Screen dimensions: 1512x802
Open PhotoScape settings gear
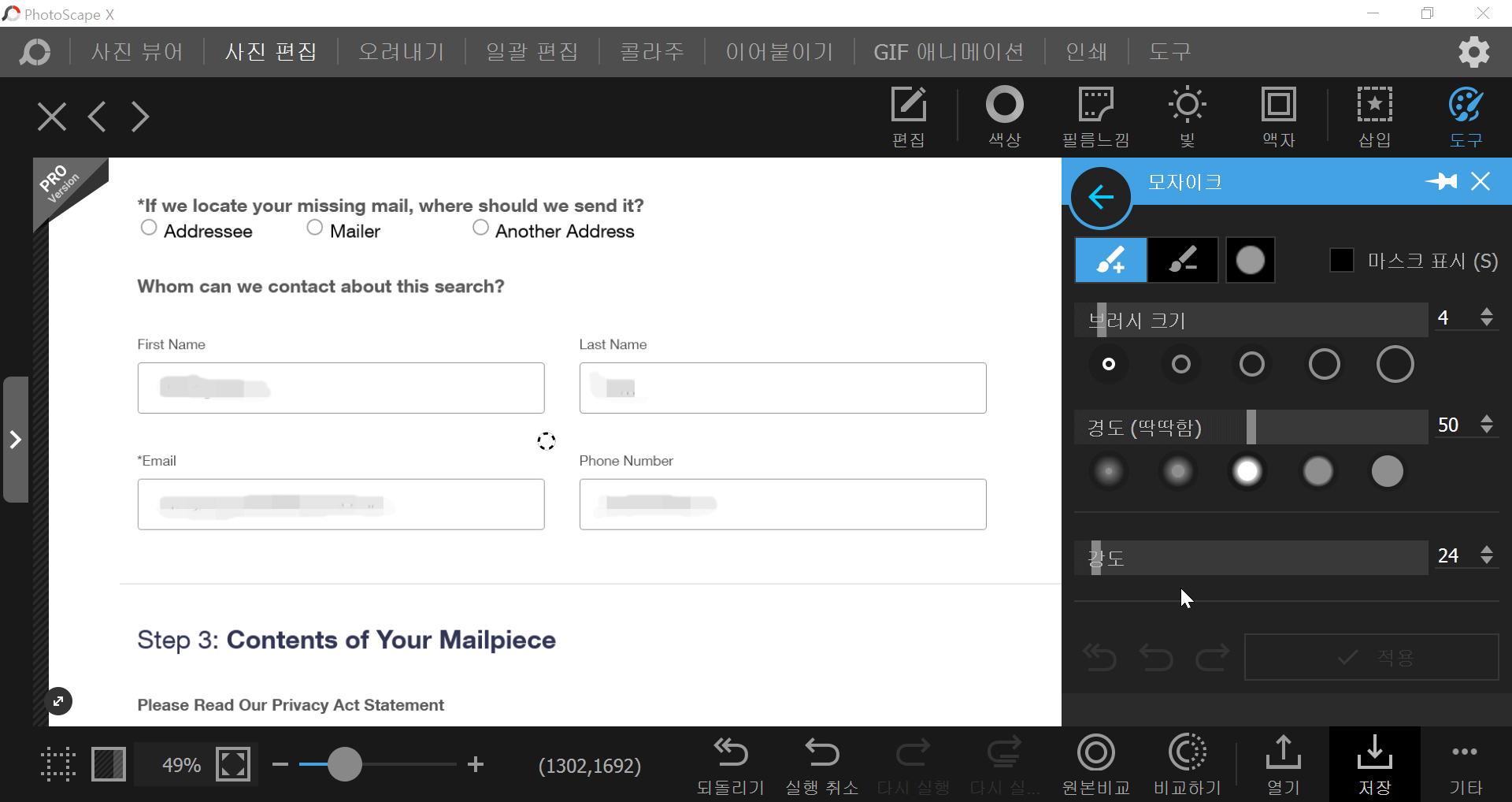tap(1473, 52)
